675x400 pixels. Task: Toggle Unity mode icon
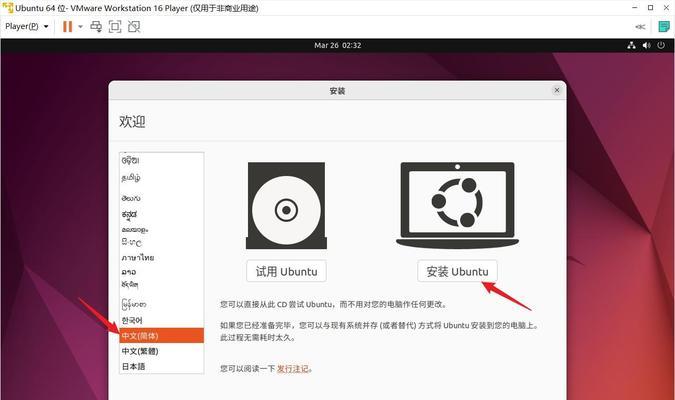point(134,27)
